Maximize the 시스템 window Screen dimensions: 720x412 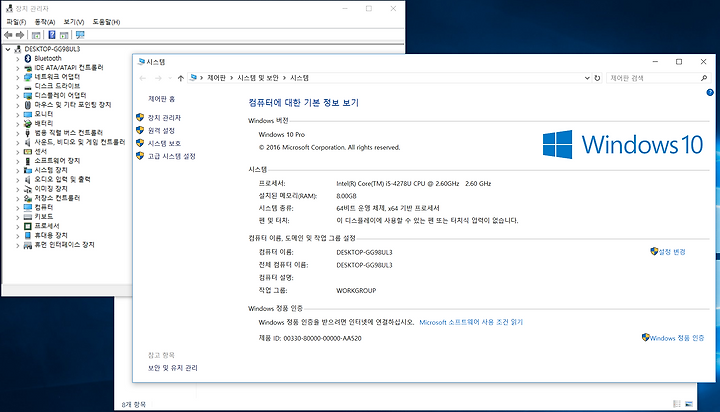click(x=679, y=62)
